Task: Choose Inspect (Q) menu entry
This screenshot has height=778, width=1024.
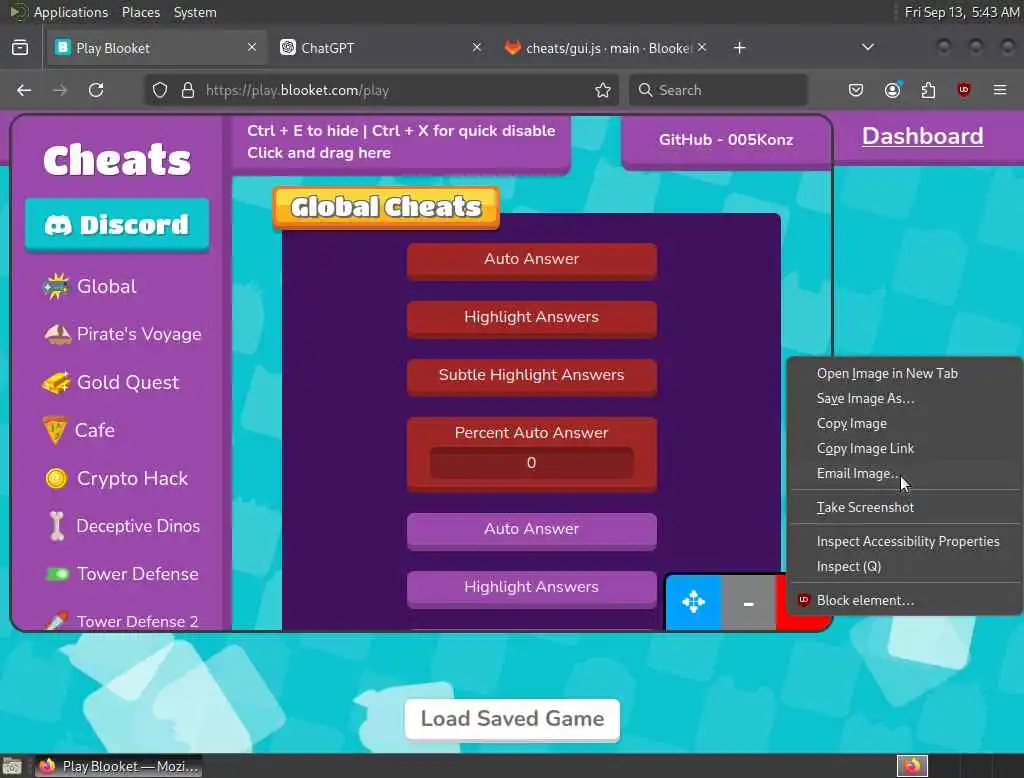Action: (904, 566)
